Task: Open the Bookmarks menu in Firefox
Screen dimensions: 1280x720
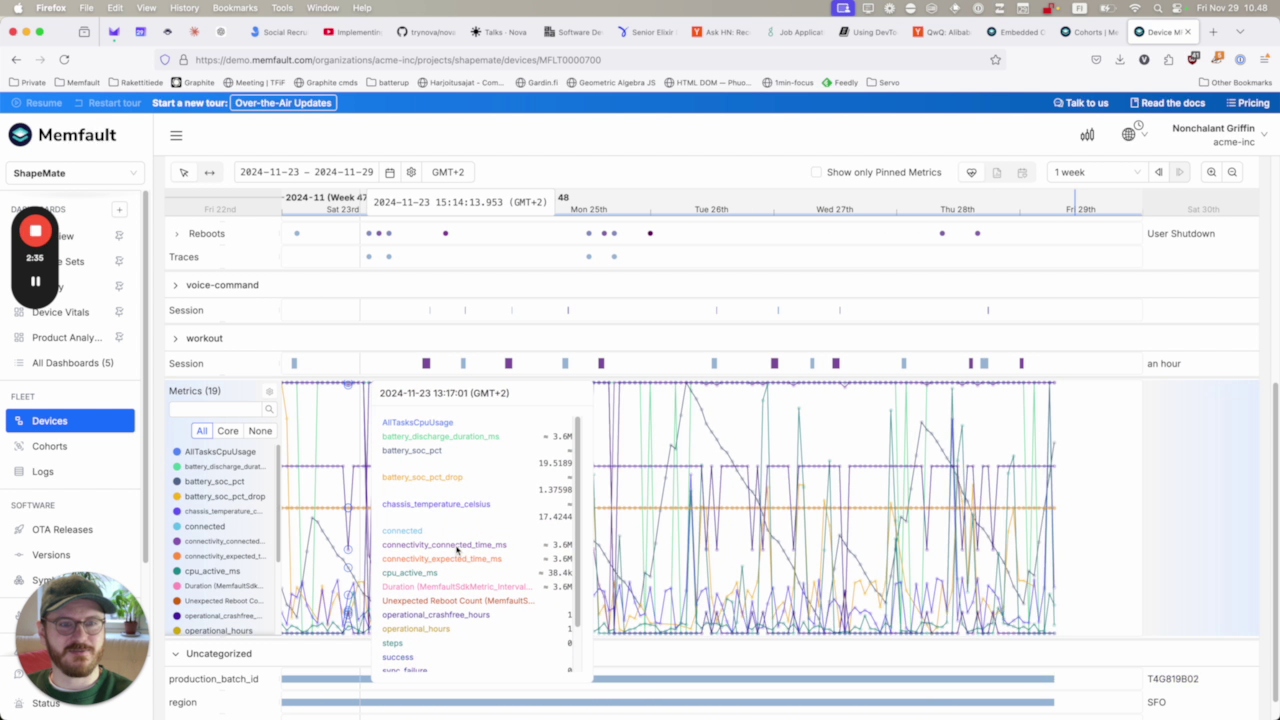Action: point(235,8)
